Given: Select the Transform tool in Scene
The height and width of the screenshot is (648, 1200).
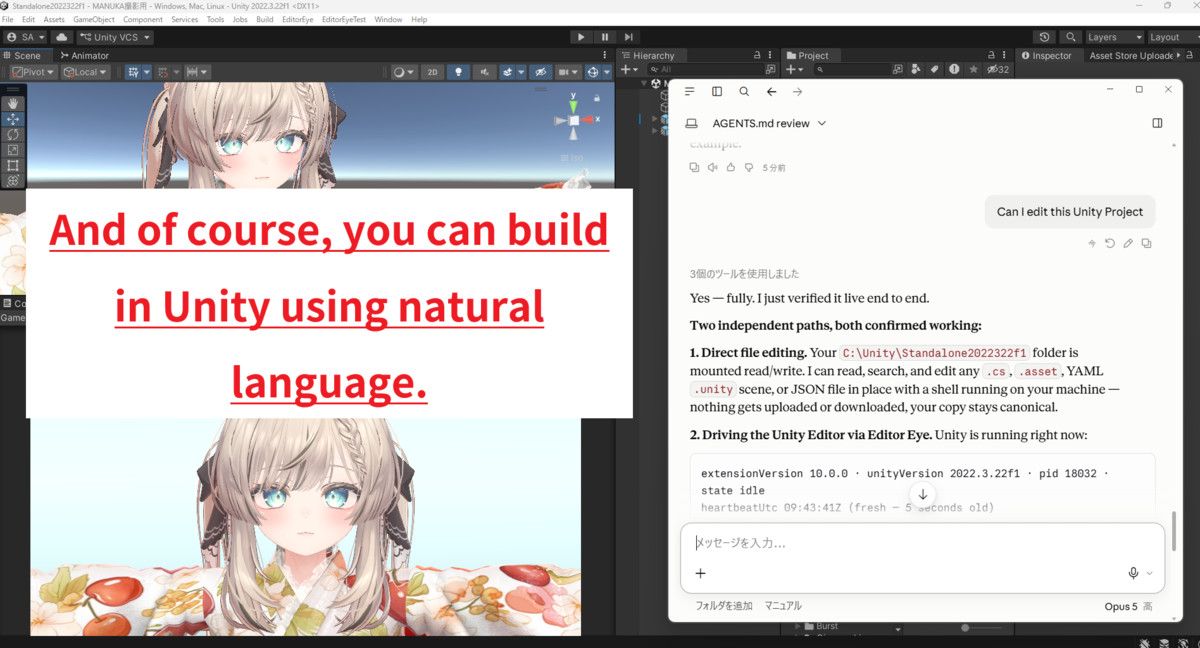Looking at the screenshot, I should (x=13, y=181).
